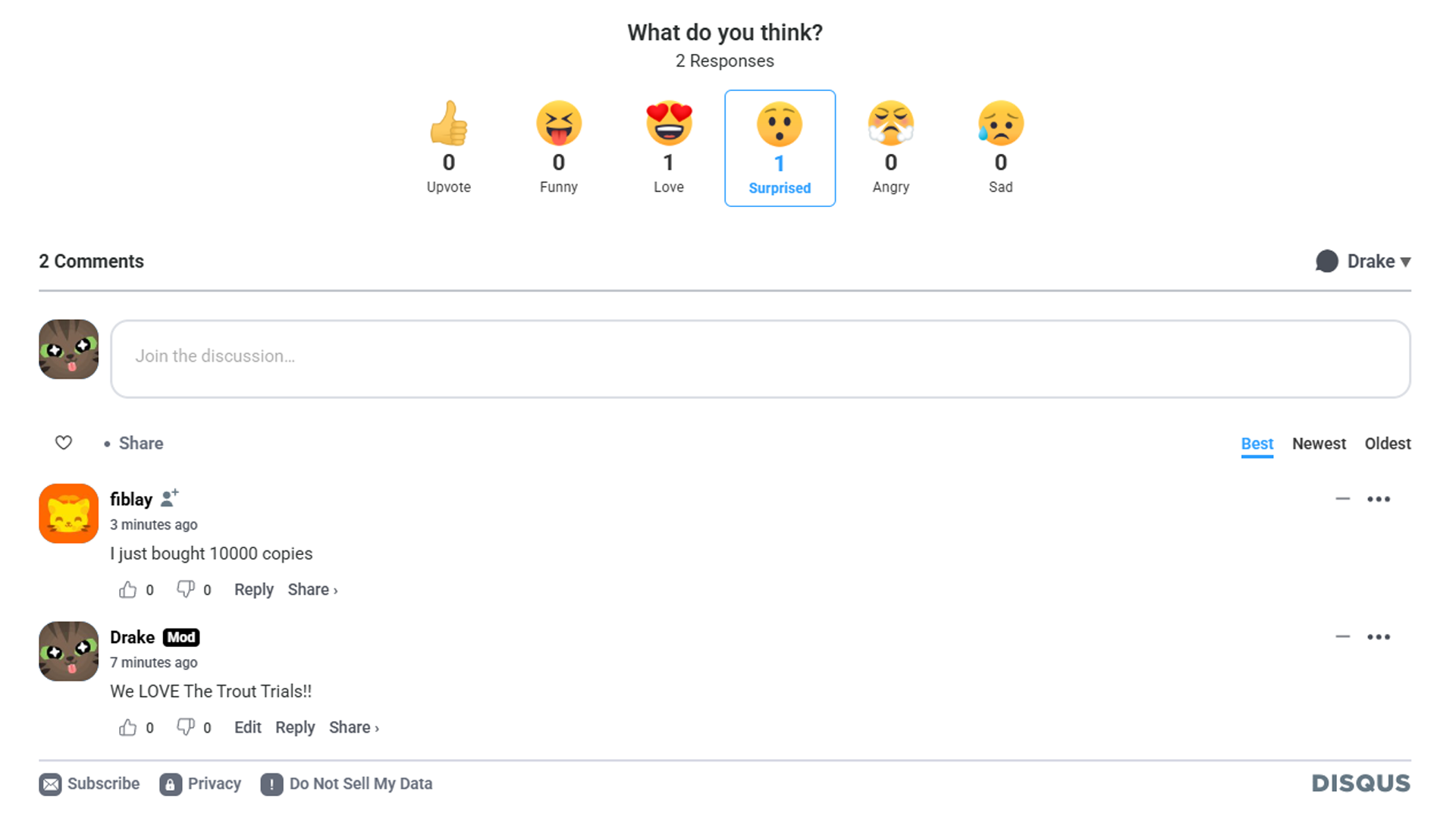Image resolution: width=1456 pixels, height=819 pixels.
Task: Open the Drake account dropdown
Action: coord(1363,262)
